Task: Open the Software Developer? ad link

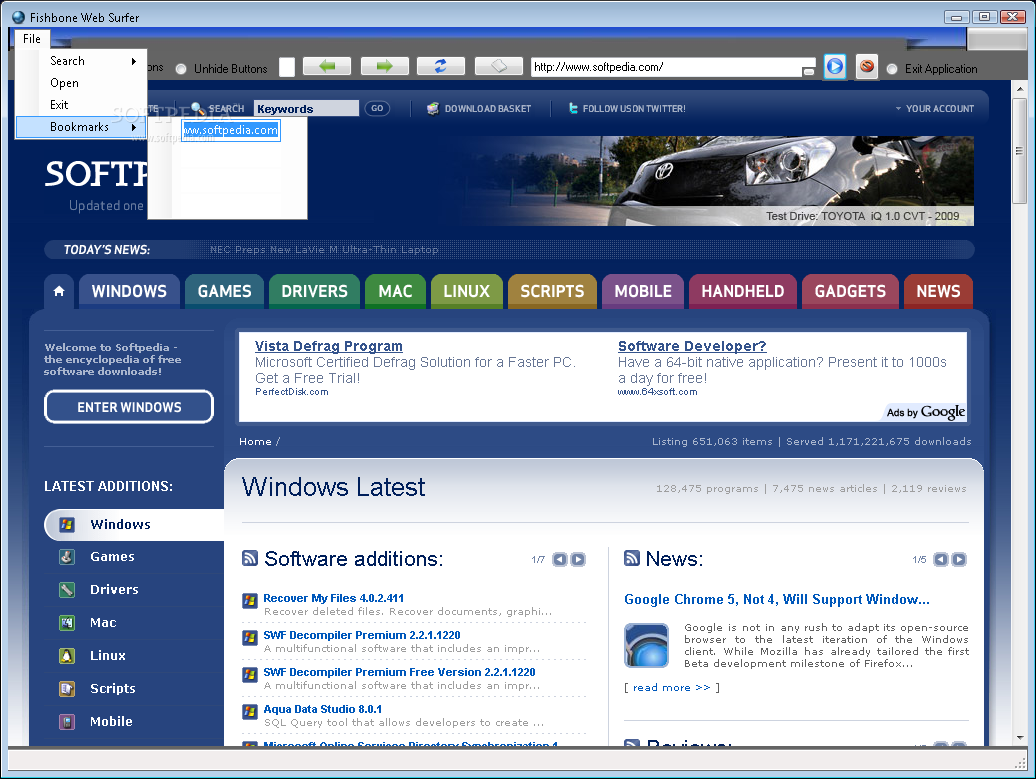Action: [x=692, y=346]
